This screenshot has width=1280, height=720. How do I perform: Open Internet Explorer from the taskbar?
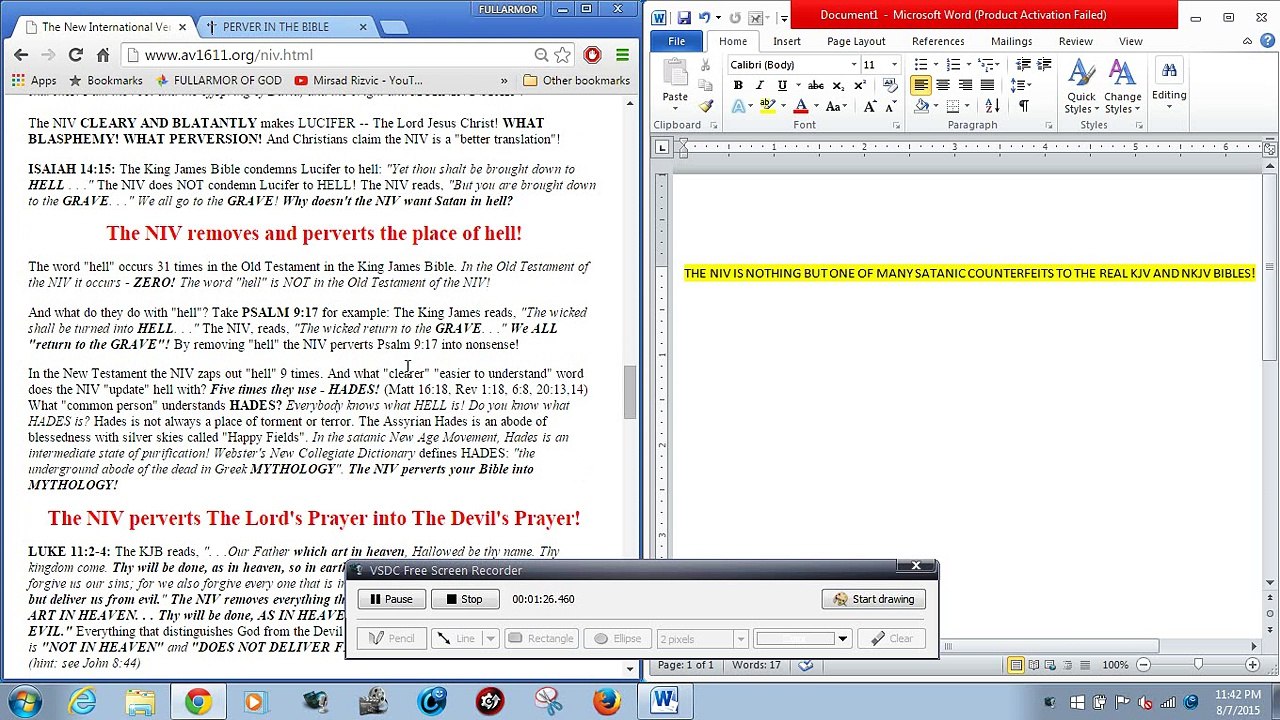coord(82,702)
